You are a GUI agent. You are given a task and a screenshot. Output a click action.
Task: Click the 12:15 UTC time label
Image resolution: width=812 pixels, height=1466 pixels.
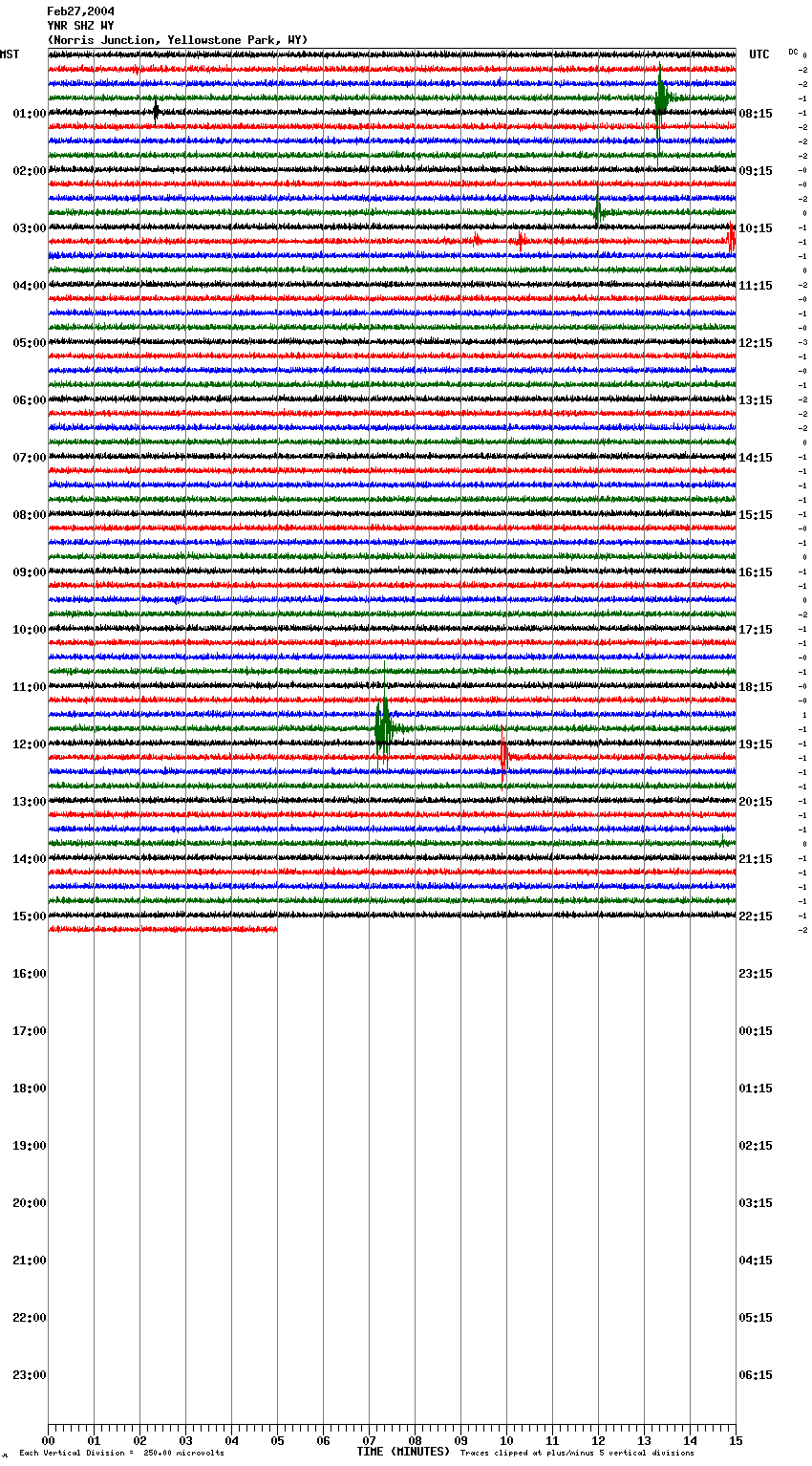tap(756, 343)
